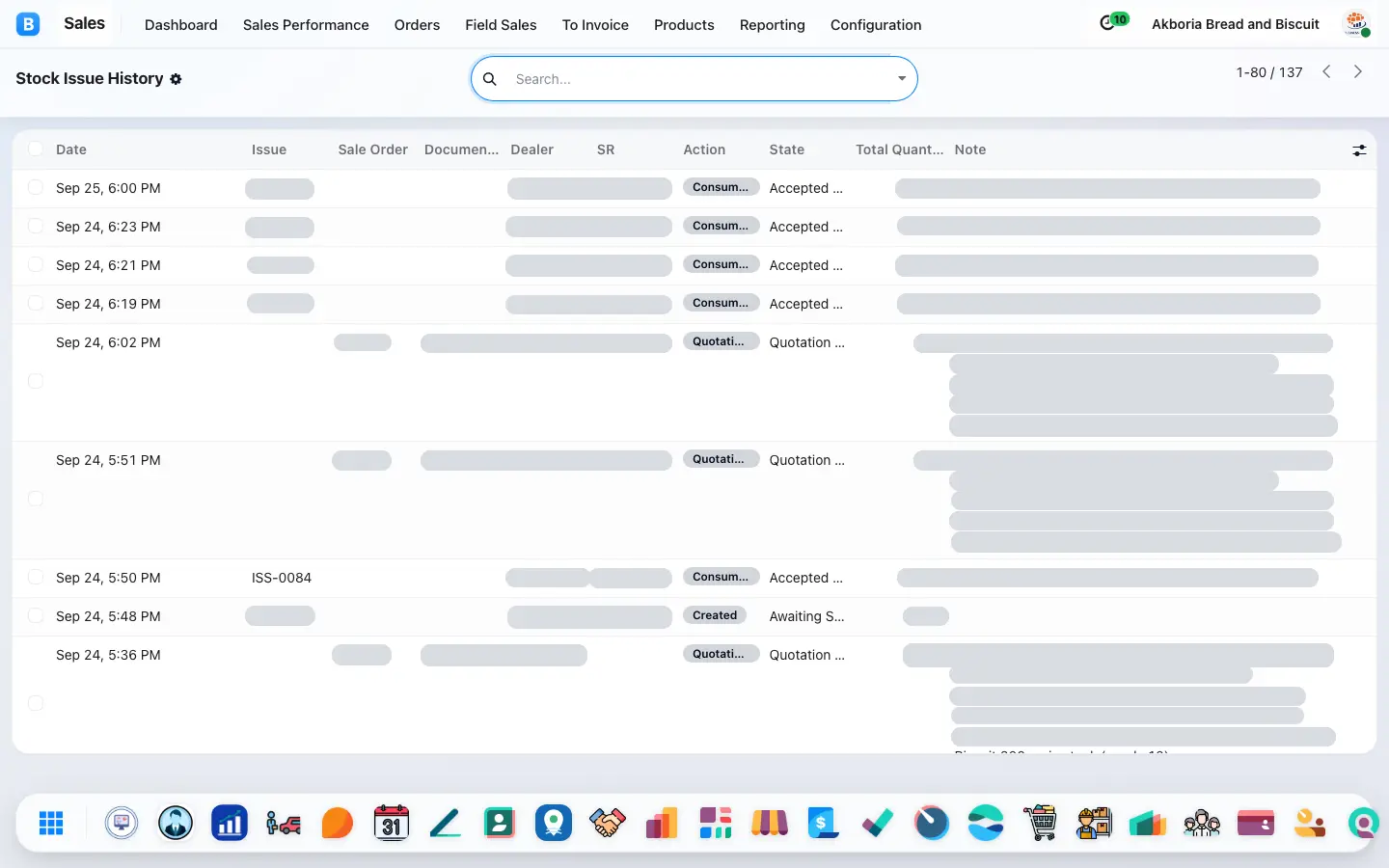Open the ISS-0084 issue cell
The height and width of the screenshot is (868, 1389).
pos(282,578)
